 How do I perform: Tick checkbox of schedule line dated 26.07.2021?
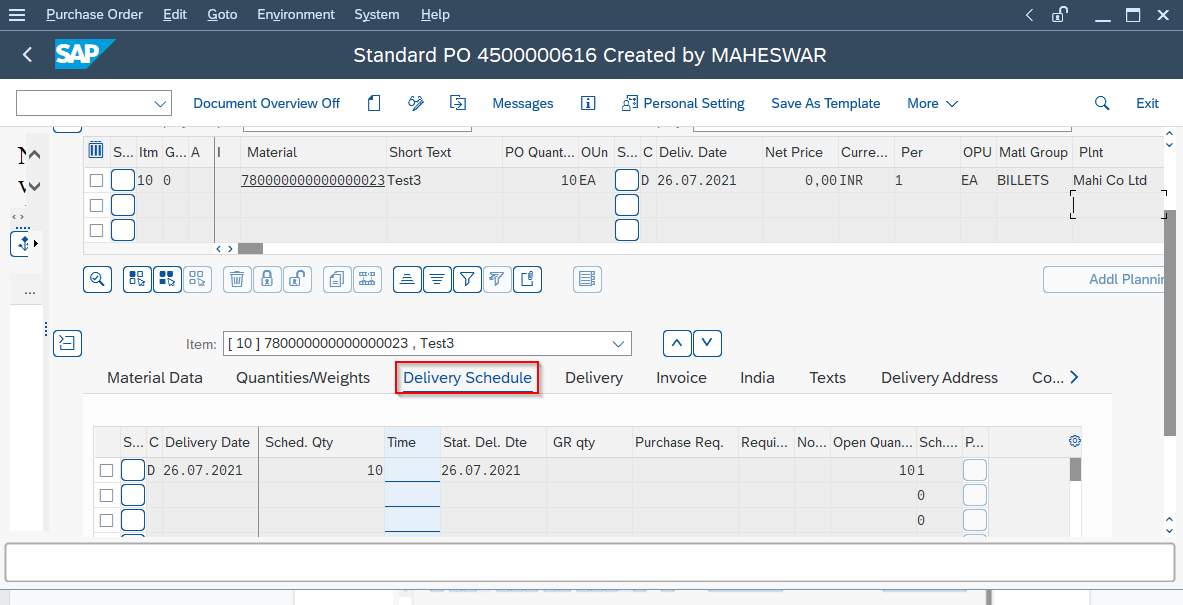pyautogui.click(x=106, y=471)
